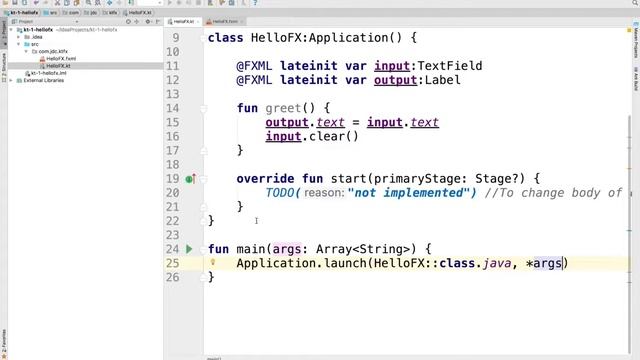
Task: Click Array<String> in main signature
Action: click(363, 249)
